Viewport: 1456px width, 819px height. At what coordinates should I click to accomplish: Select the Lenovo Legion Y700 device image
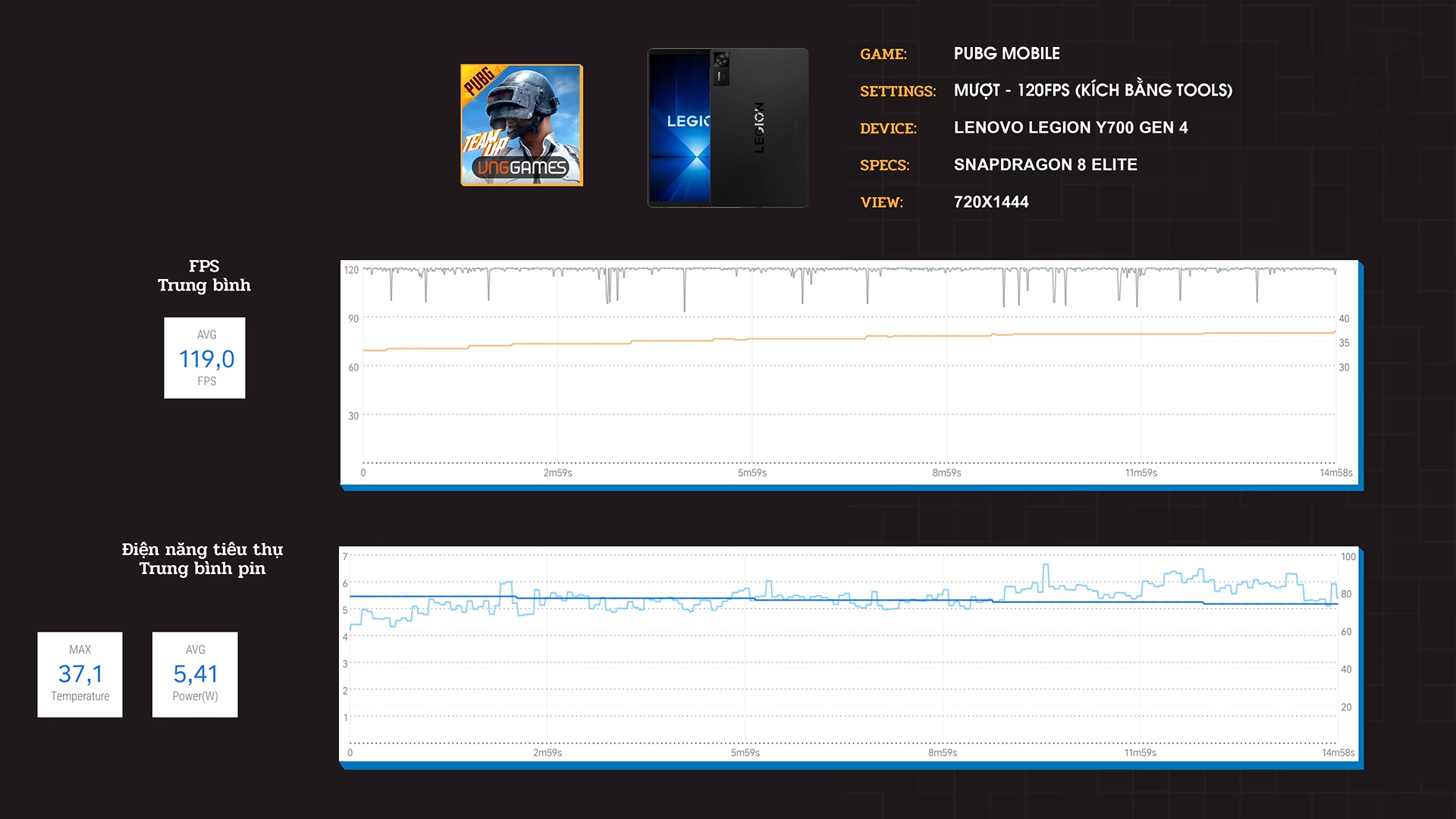(x=726, y=127)
